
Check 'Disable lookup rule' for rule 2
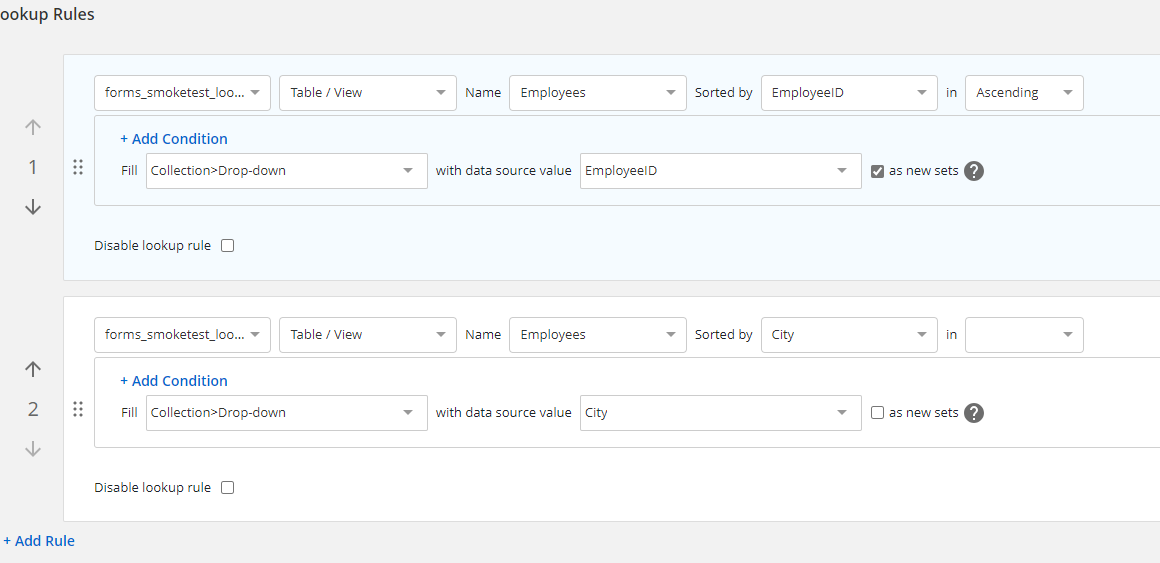227,488
